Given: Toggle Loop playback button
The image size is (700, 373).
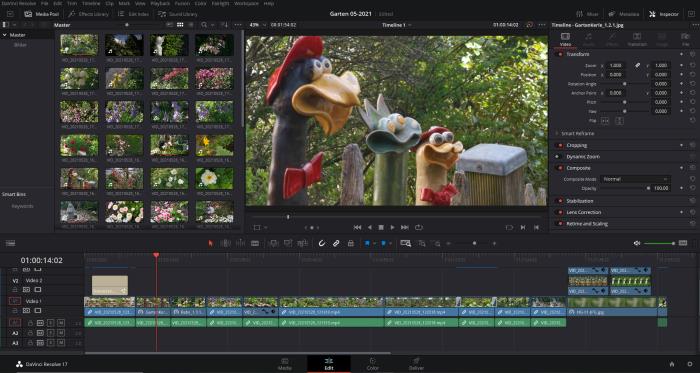Looking at the screenshot, I should pyautogui.click(x=418, y=228).
